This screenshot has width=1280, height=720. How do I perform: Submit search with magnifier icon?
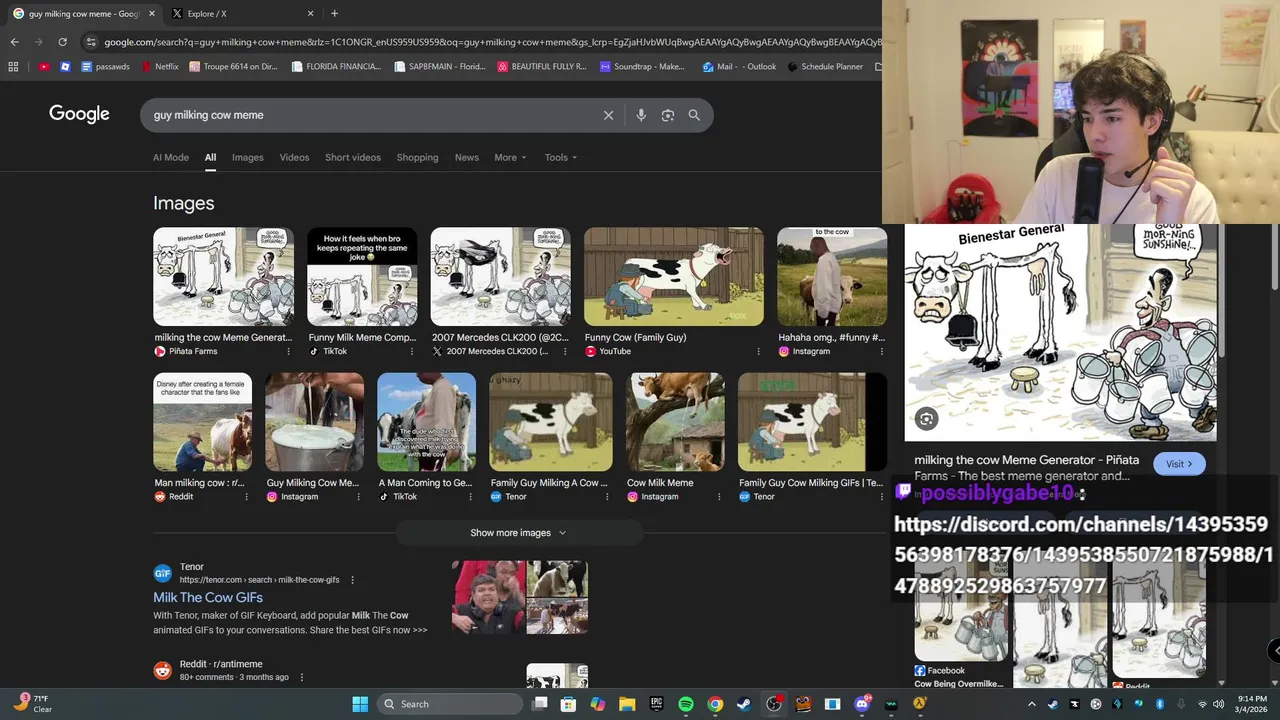(694, 115)
